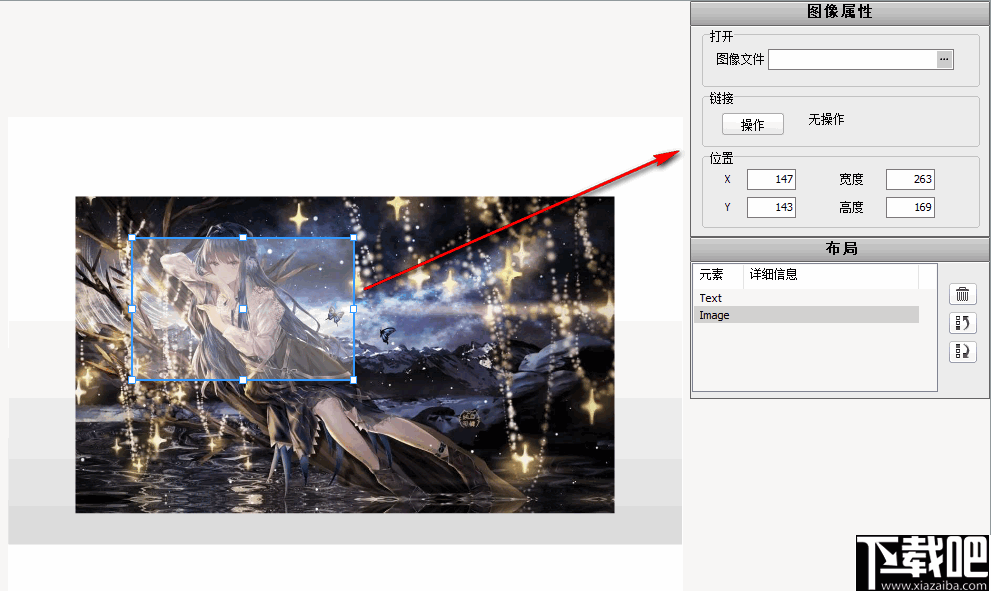Click the bottom-center selection handle
The width and height of the screenshot is (991, 591).
[243, 380]
